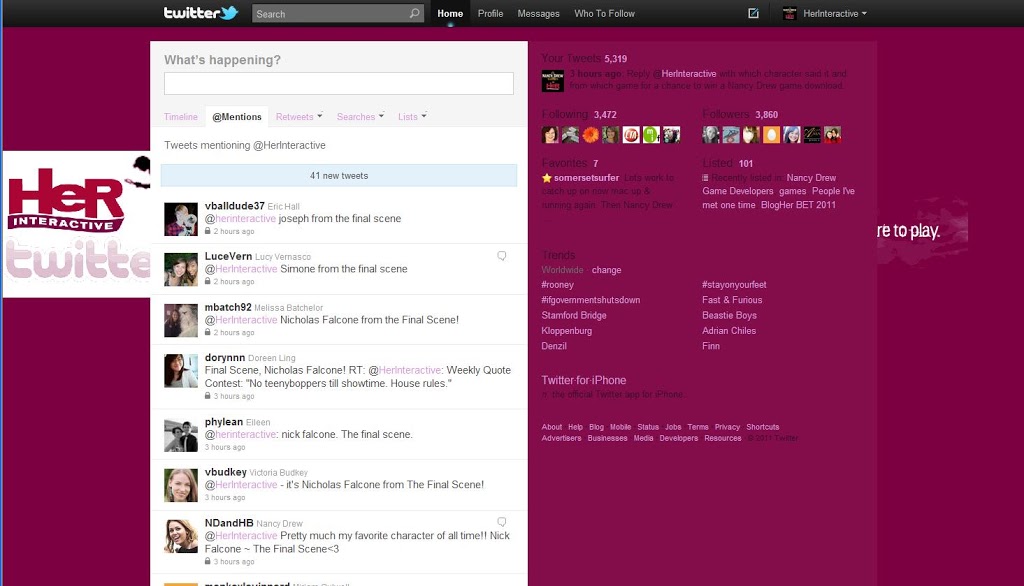Image resolution: width=1024 pixels, height=586 pixels.
Task: Click NDandHB's profile picture
Action: click(181, 535)
